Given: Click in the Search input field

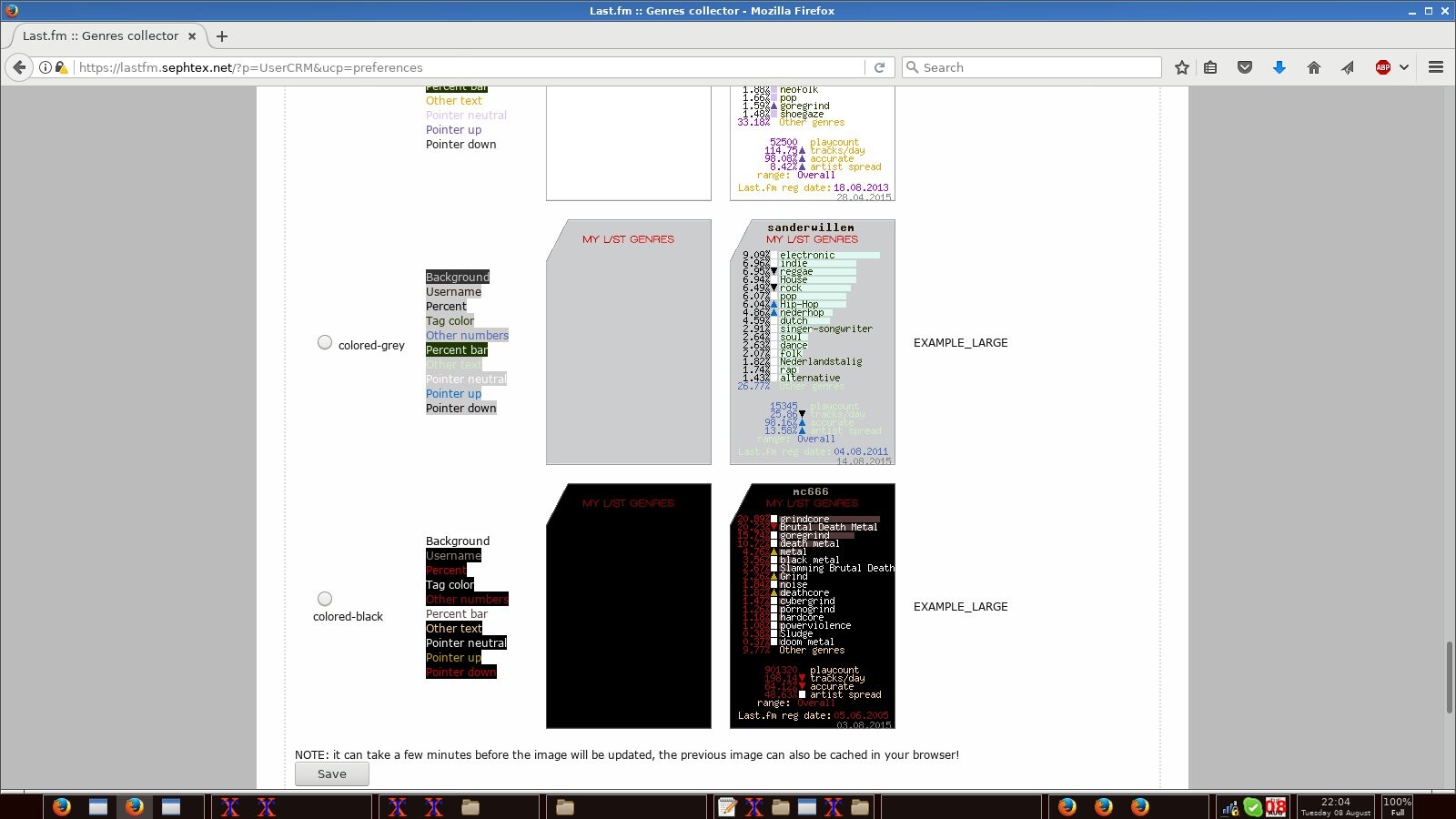Looking at the screenshot, I should [x=1037, y=67].
